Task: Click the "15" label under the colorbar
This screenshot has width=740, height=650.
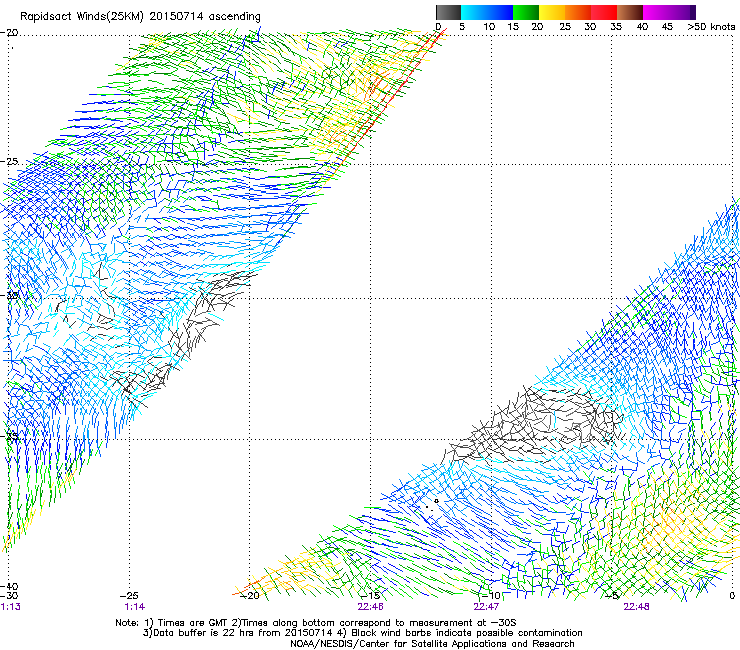Action: tap(513, 27)
